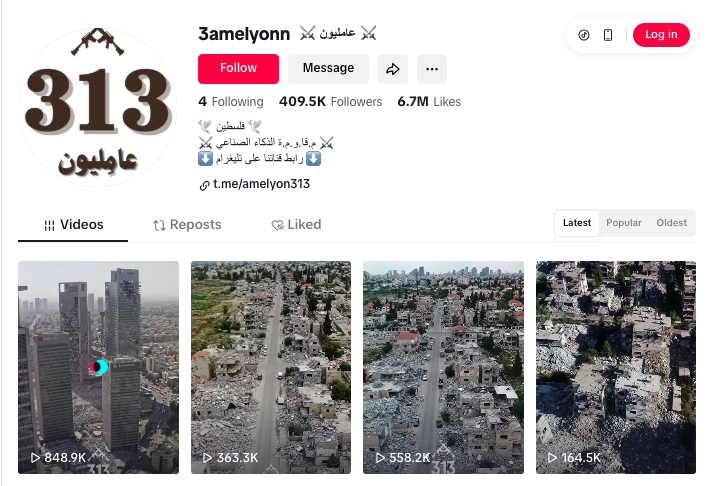Switch to the Reposts tab
711x486 pixels.
click(187, 225)
